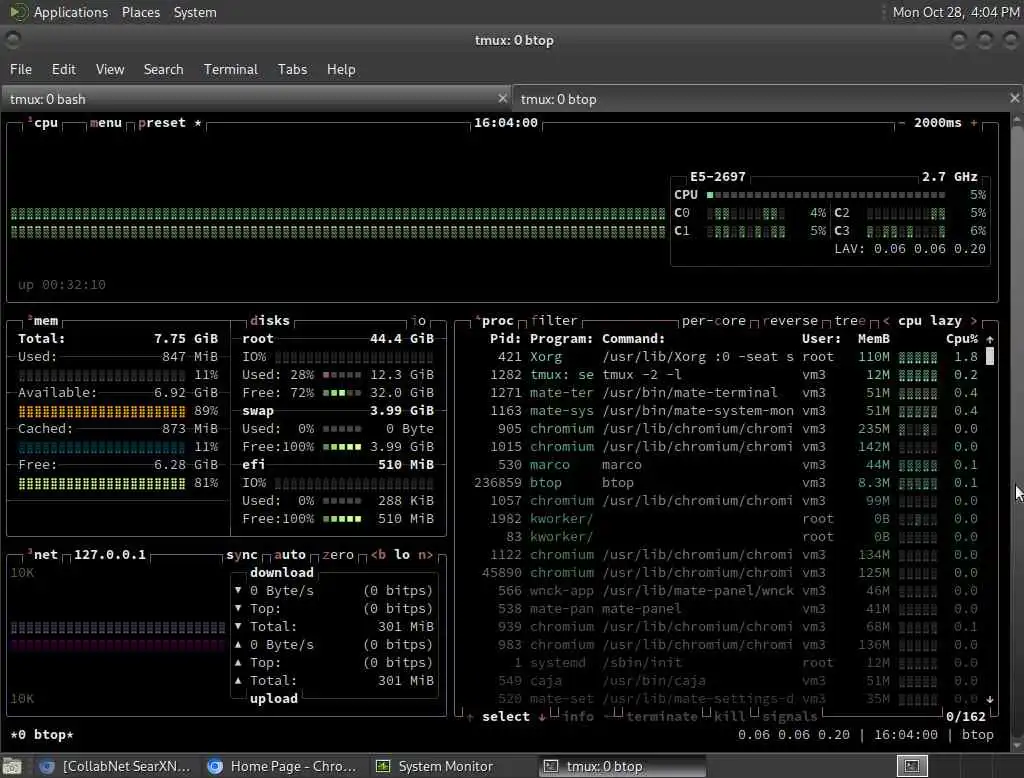Switch to the tmux: 0 btop tab
Screen dimensions: 1024x778
point(767,99)
